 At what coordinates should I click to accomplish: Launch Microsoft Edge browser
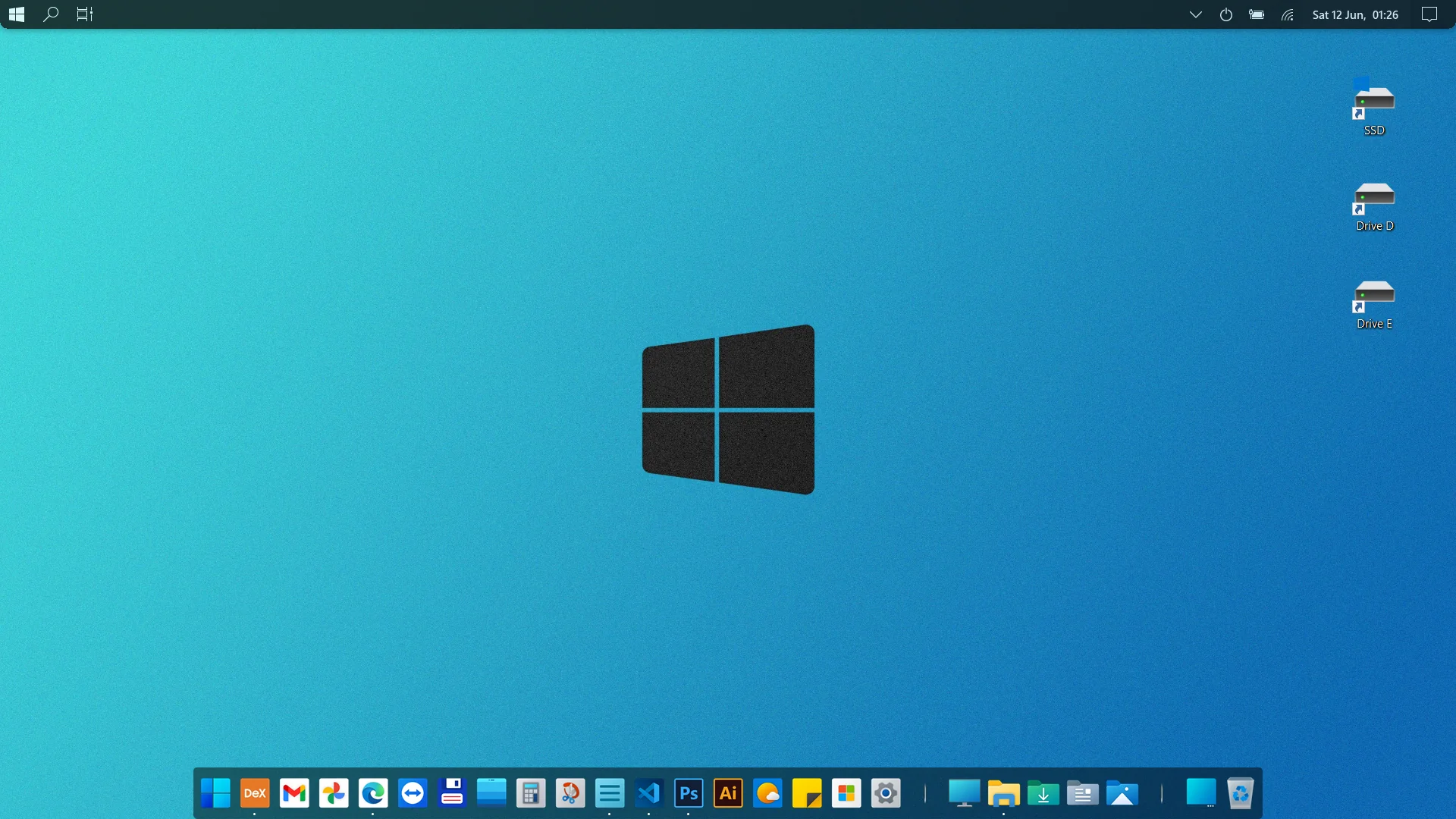tap(373, 793)
